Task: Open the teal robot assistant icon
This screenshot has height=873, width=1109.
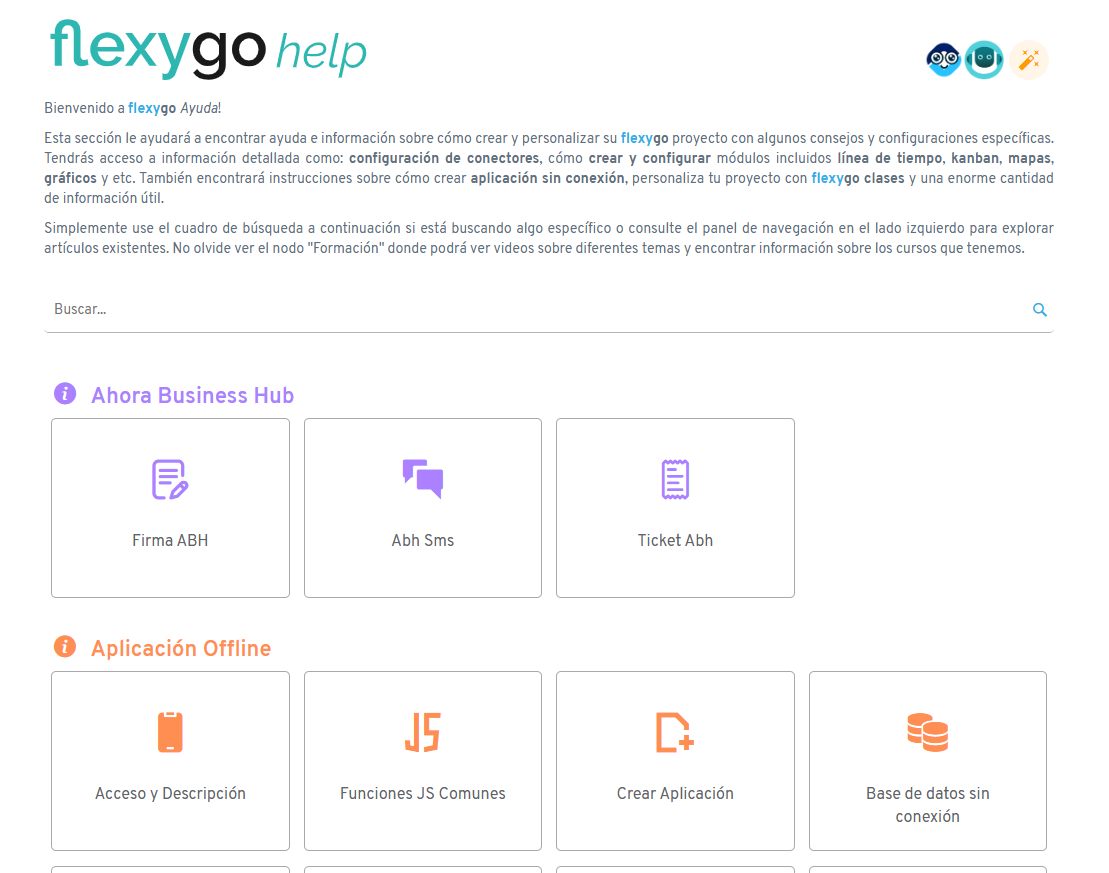Action: (x=984, y=59)
